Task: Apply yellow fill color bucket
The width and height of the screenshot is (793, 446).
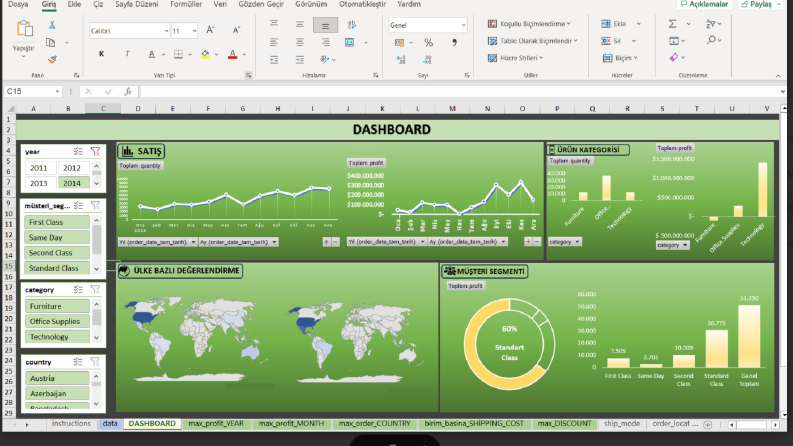Action: [x=205, y=54]
